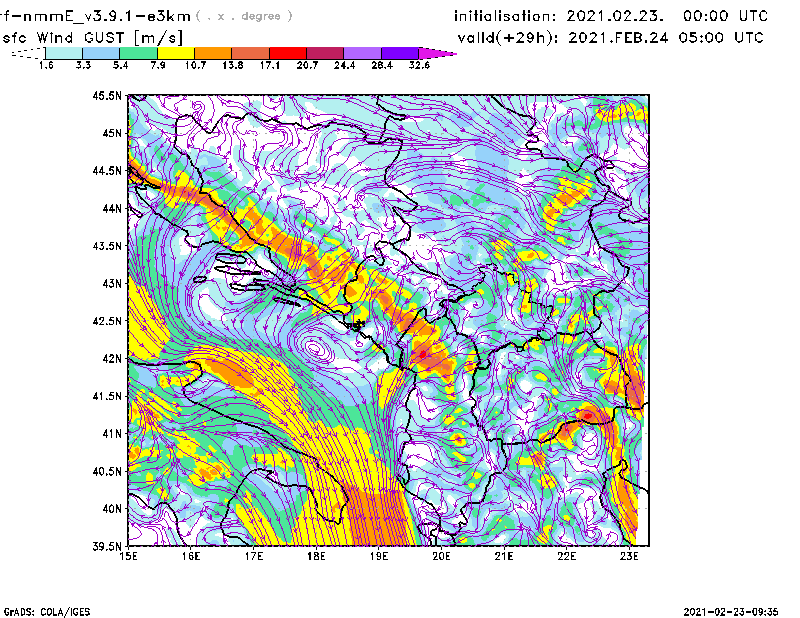Click the violet legend swatch after 28.4

coord(400,53)
